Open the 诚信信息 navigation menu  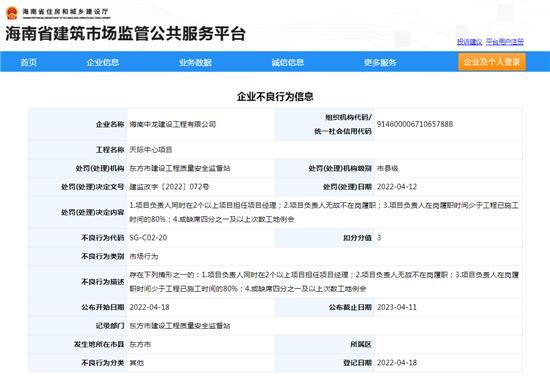coord(288,62)
